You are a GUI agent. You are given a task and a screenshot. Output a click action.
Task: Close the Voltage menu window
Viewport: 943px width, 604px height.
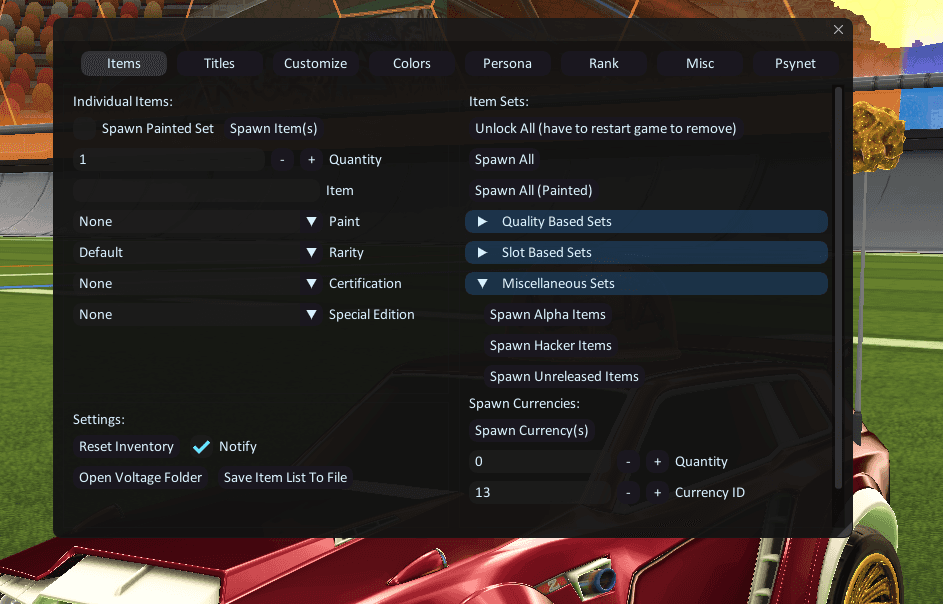pos(838,29)
